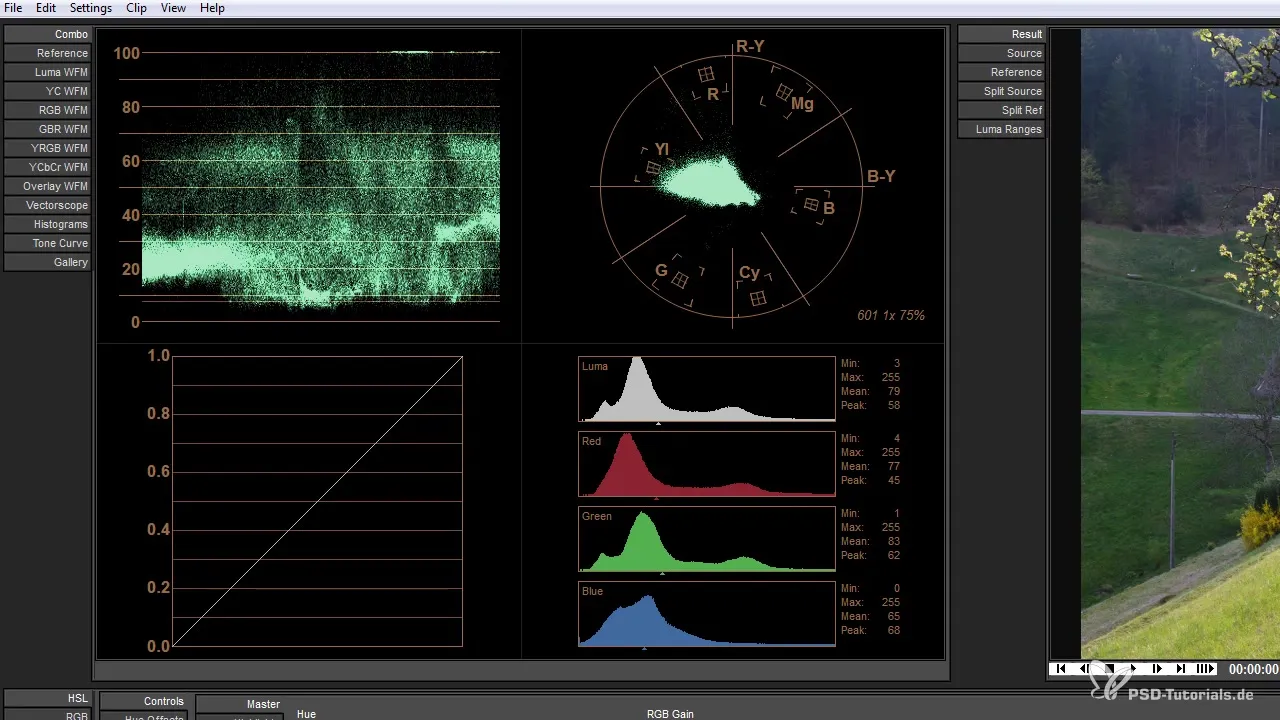1280x720 pixels.
Task: Open the File menu
Action: 13,8
